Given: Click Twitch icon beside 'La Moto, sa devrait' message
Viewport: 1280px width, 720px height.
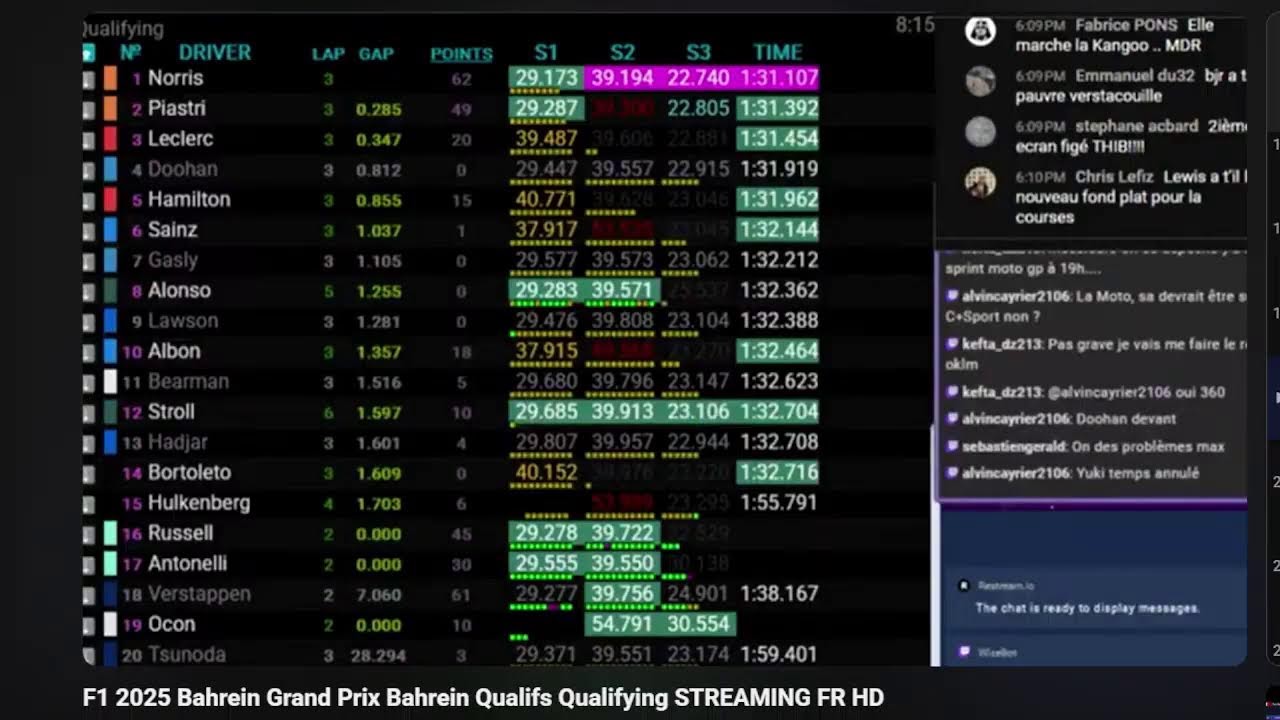Looking at the screenshot, I should (x=952, y=296).
